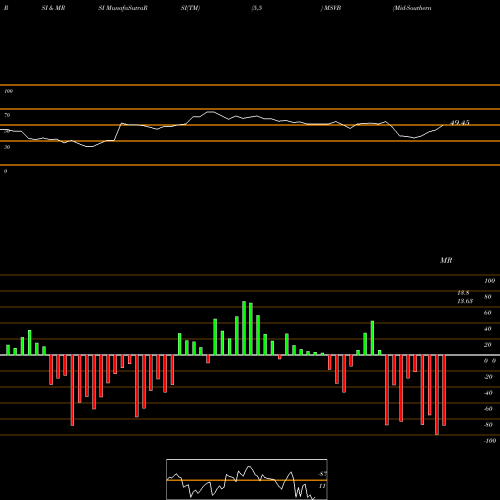Image resolution: width=500 pixels, height=500 pixels.
Task: Click the RSI 0 level label
Action: coord(5,171)
